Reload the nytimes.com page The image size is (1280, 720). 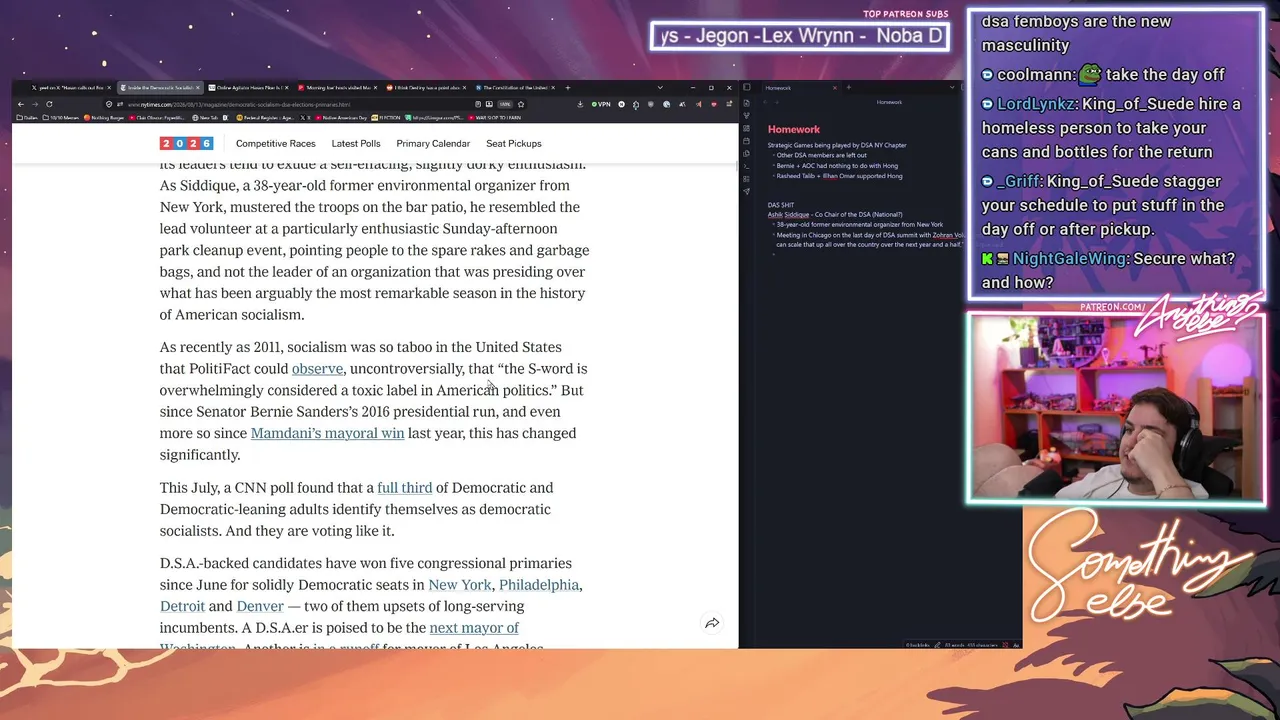pos(49,104)
